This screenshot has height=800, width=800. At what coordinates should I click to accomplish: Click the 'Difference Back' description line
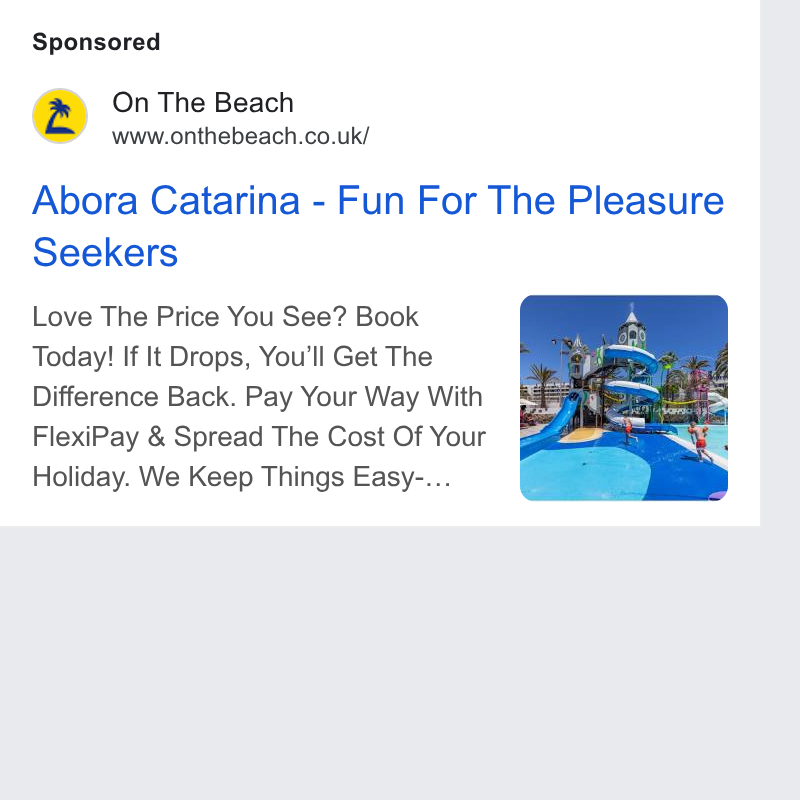258,397
